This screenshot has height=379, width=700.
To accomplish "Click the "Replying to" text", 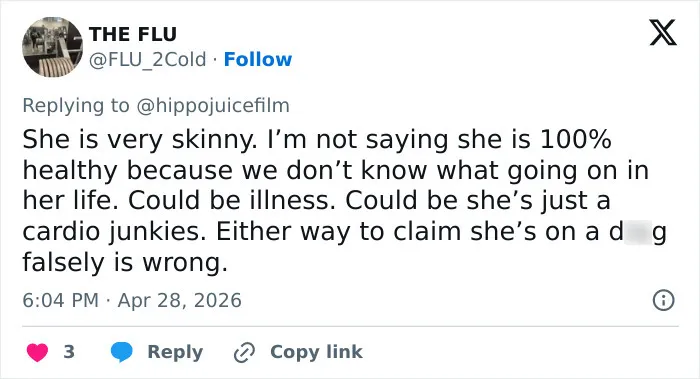I will coord(76,106).
